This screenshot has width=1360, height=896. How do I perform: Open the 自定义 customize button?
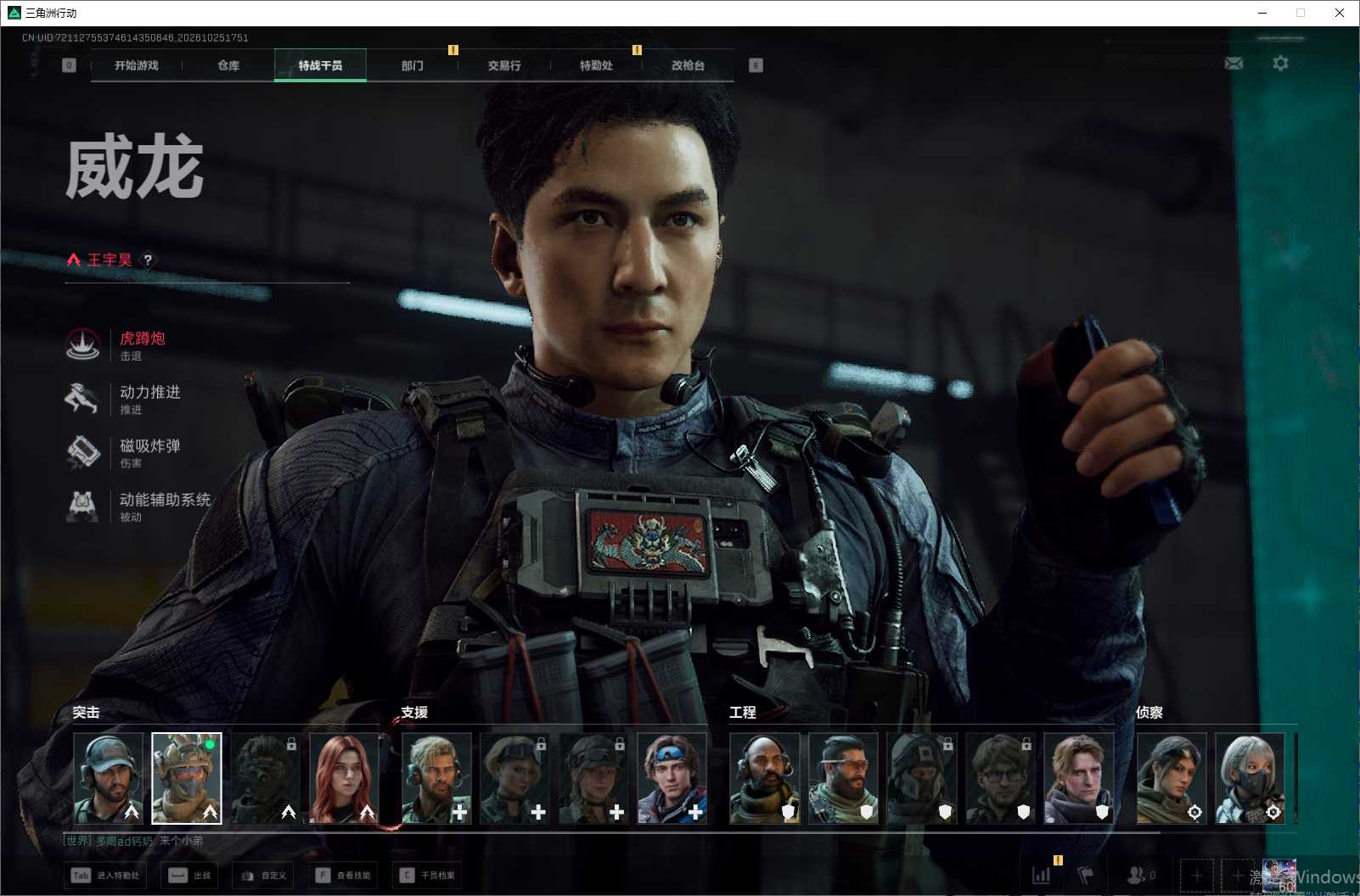click(263, 875)
